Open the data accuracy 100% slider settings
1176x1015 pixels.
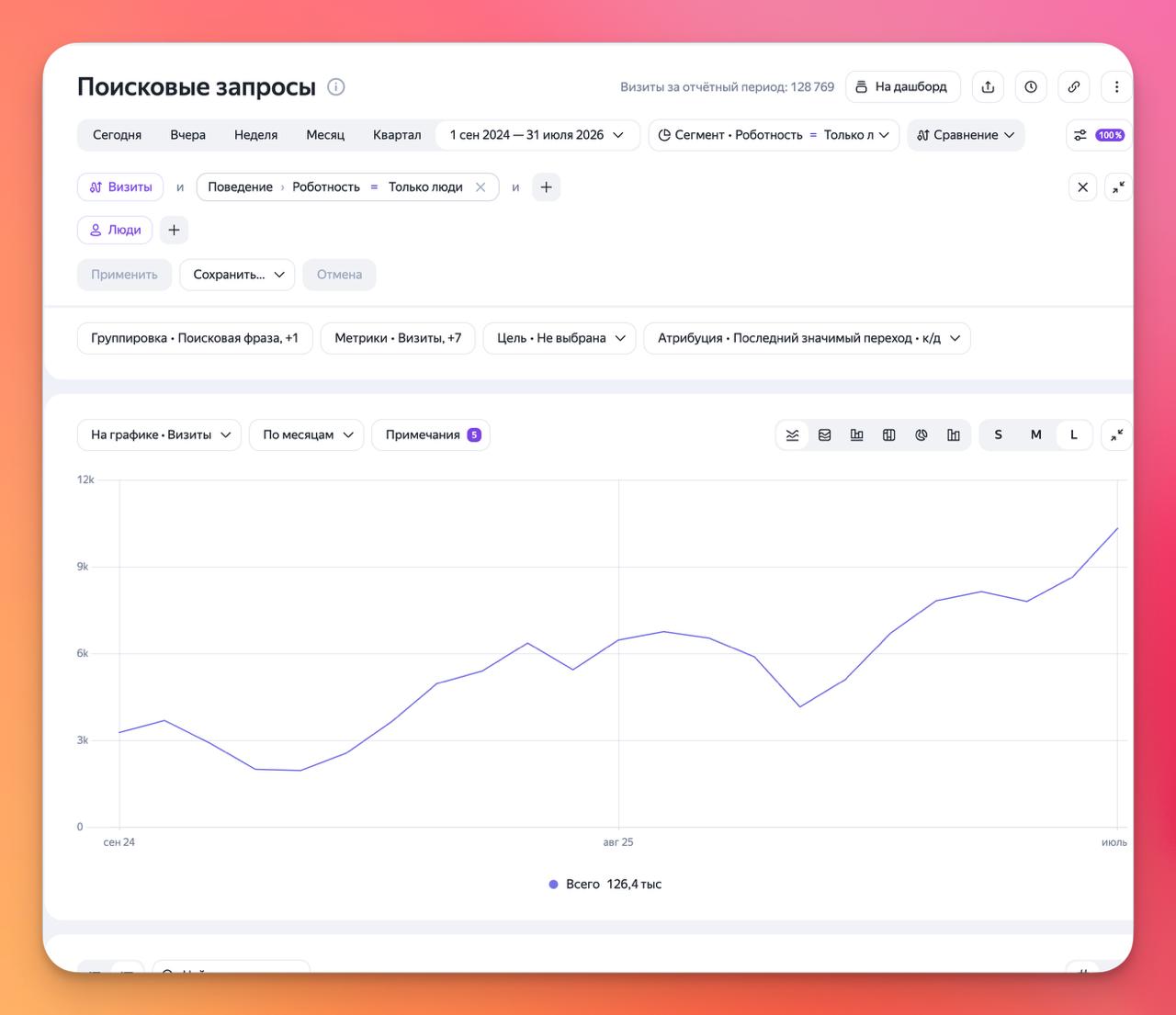(1099, 135)
